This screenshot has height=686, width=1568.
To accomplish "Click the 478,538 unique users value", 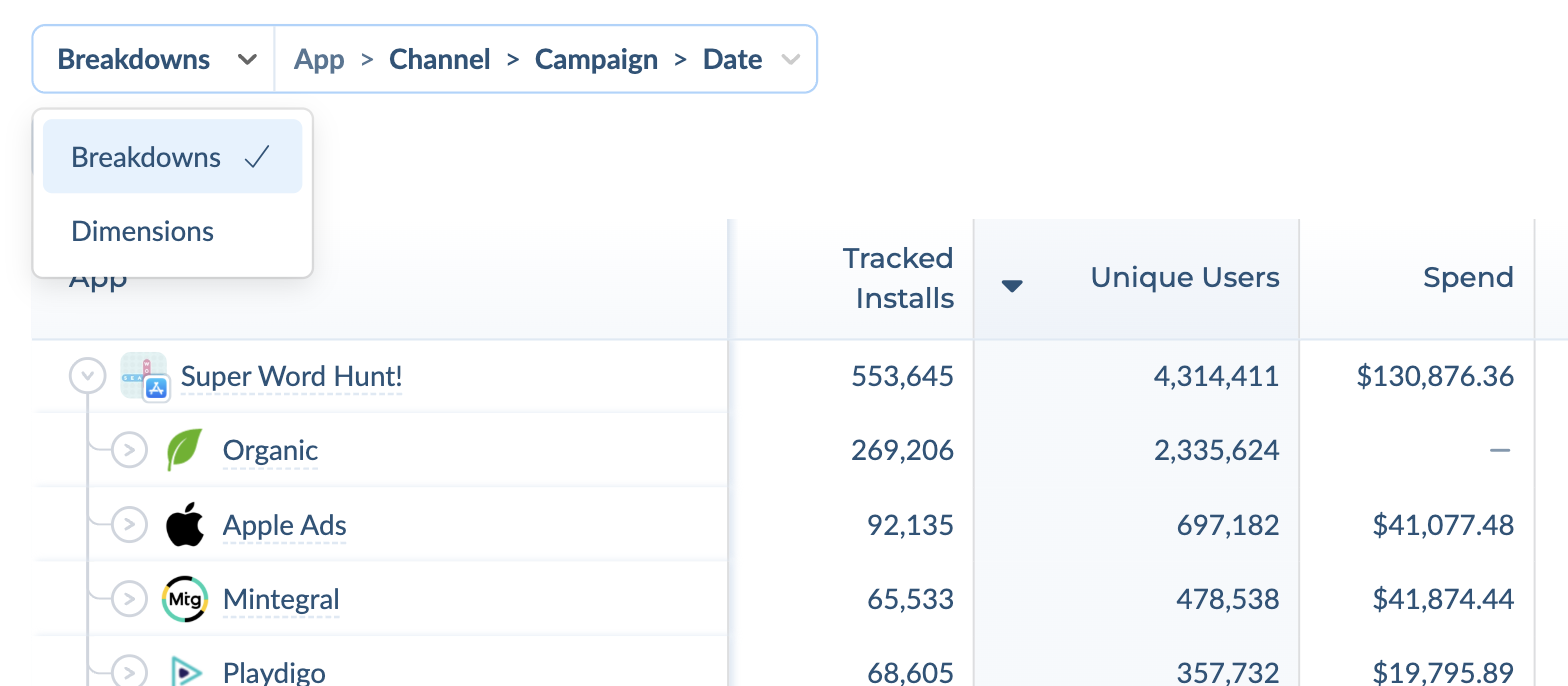I will coord(1228,598).
